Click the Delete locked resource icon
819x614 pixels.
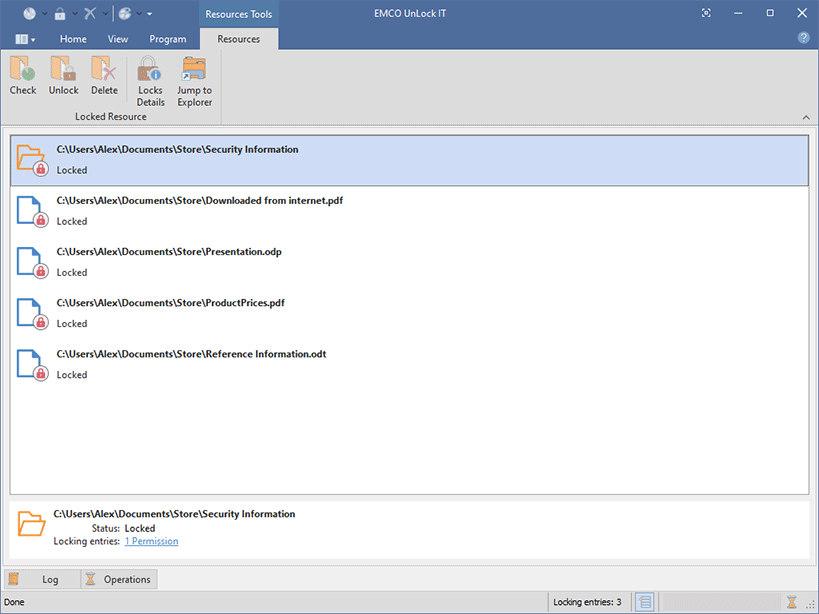click(x=104, y=70)
